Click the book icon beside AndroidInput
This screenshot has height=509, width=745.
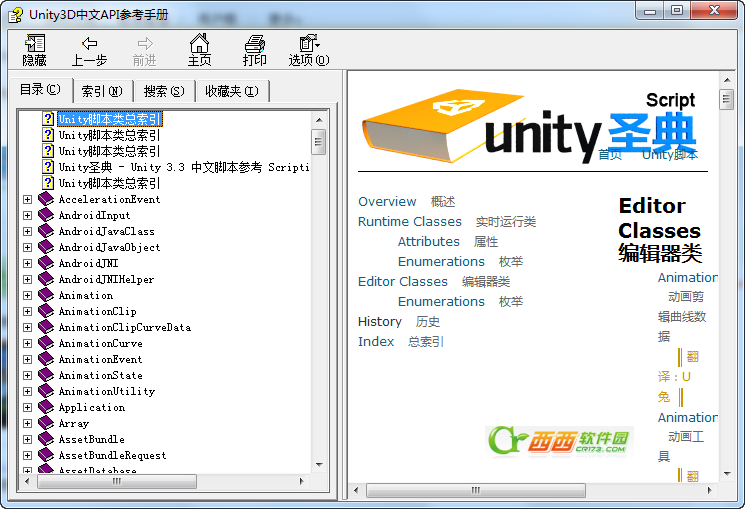46,215
